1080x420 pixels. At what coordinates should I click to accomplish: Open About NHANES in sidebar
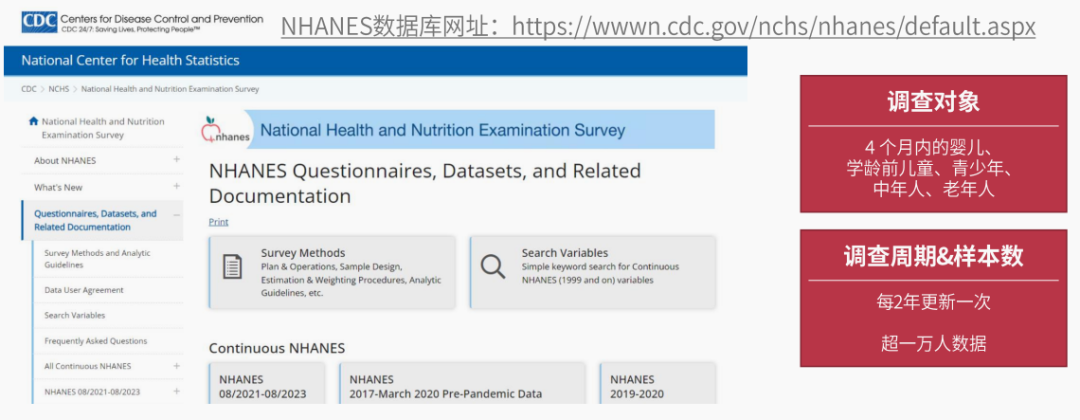[65, 160]
